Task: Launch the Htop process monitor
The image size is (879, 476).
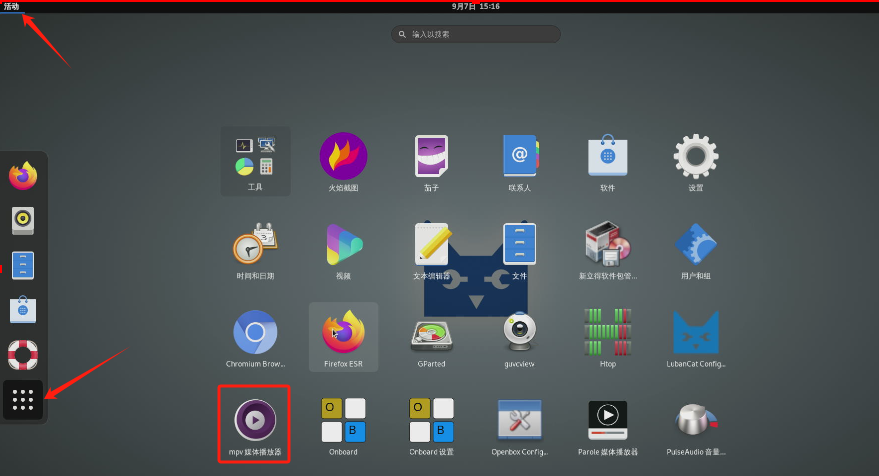Action: point(607,332)
